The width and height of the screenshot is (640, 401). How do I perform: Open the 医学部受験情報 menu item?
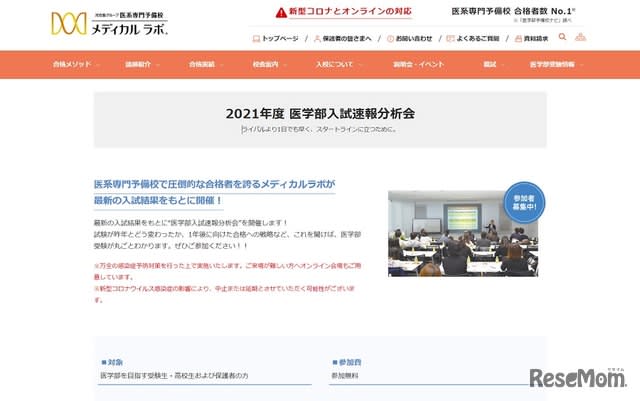[x=552, y=65]
